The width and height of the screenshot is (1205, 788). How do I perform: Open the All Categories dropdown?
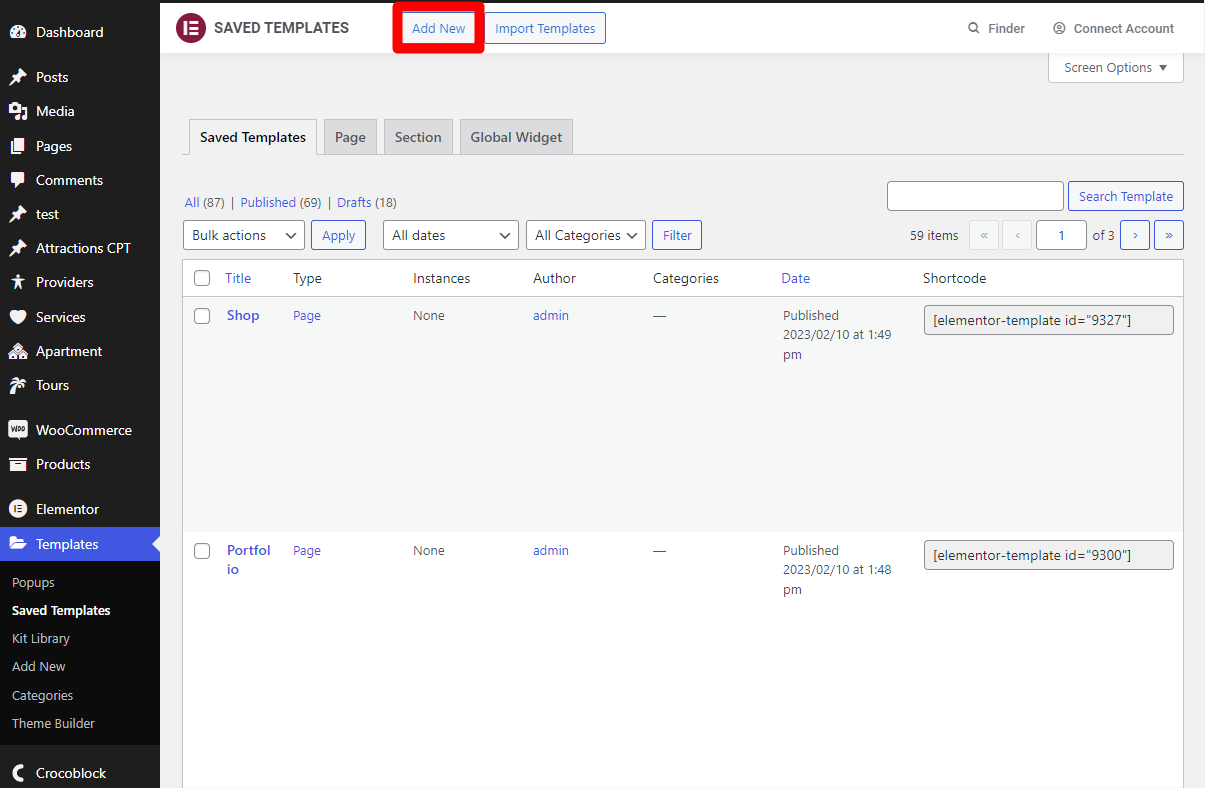click(585, 235)
